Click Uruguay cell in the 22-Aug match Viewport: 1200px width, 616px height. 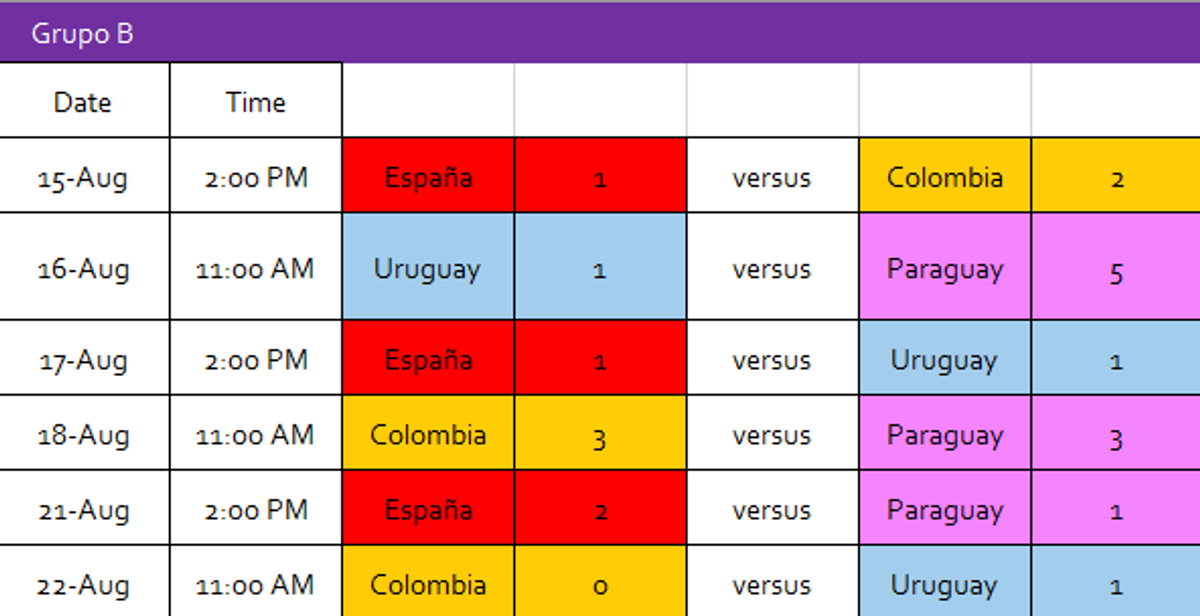pos(944,584)
